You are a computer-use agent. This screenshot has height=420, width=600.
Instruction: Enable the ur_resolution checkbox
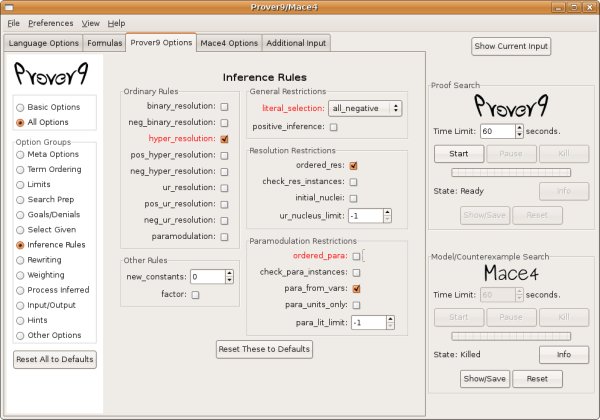[224, 188]
